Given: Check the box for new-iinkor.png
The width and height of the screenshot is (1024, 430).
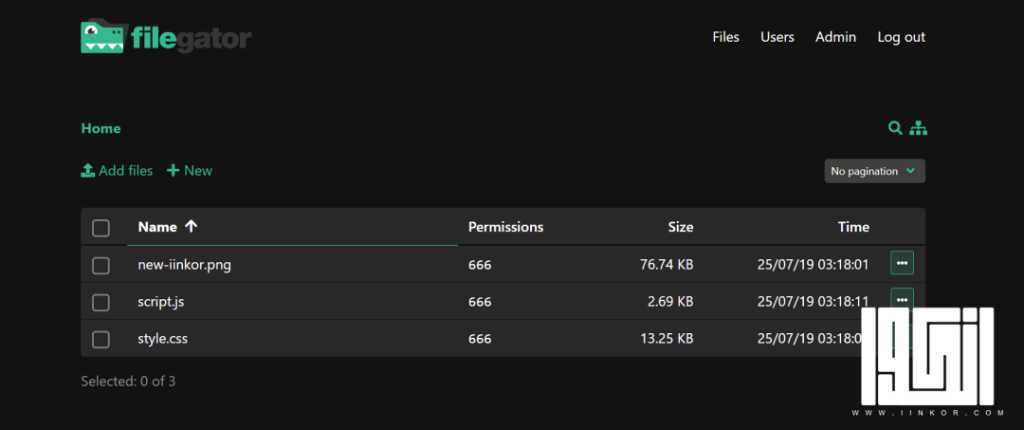Looking at the screenshot, I should (x=101, y=265).
